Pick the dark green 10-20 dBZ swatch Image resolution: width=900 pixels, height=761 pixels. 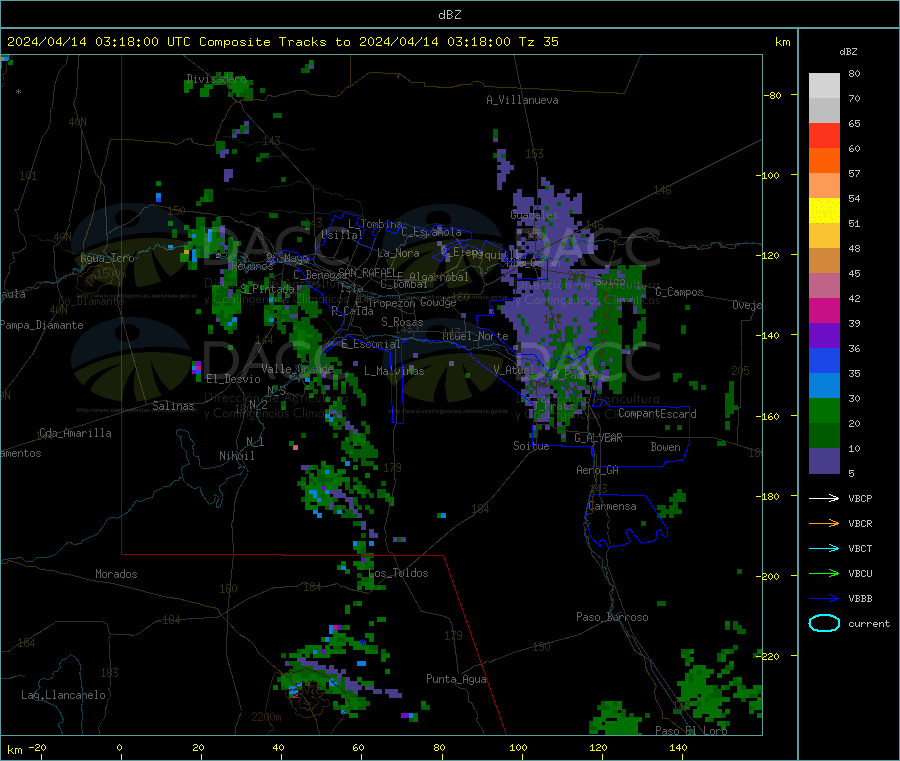824,436
